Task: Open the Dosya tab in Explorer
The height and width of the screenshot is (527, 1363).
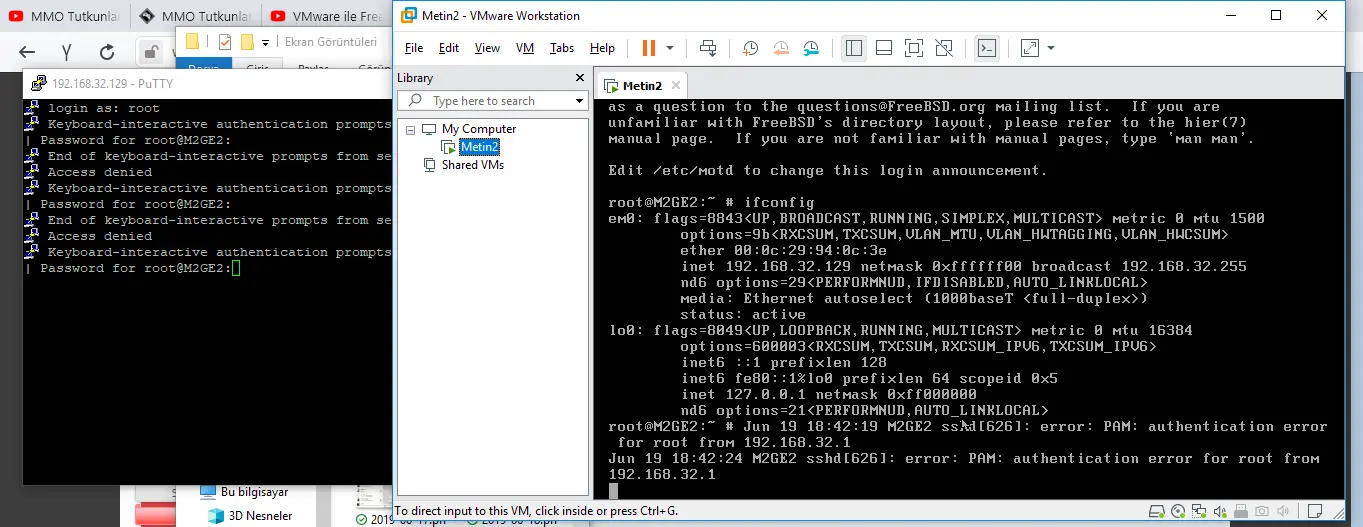Action: [204, 65]
